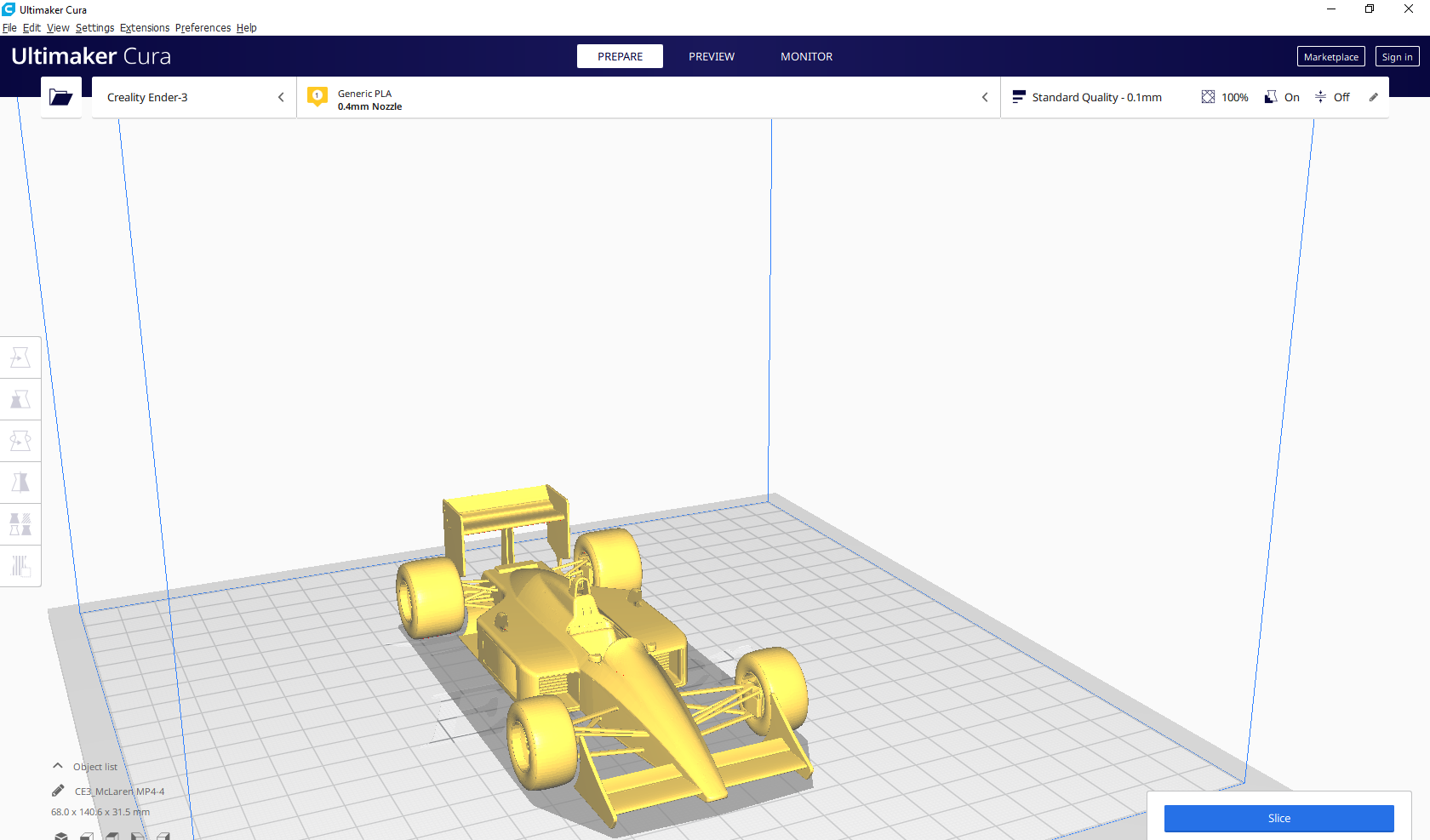
Task: Open the Per Model Settings tool
Action: coord(20,524)
